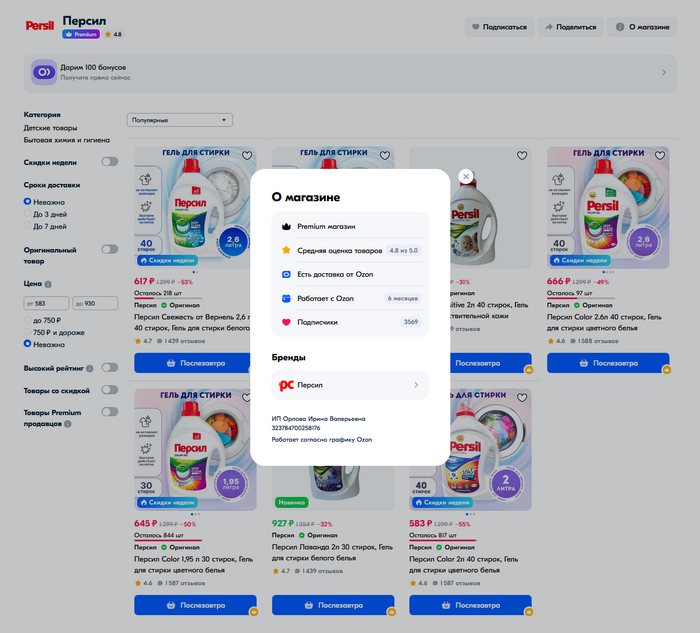Click info icon next to Цена
The image size is (700, 633).
click(x=48, y=284)
